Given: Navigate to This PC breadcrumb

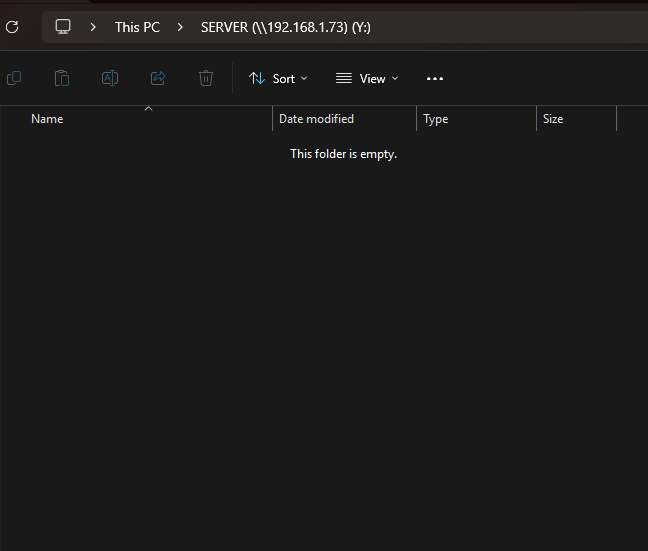Looking at the screenshot, I should pos(137,27).
